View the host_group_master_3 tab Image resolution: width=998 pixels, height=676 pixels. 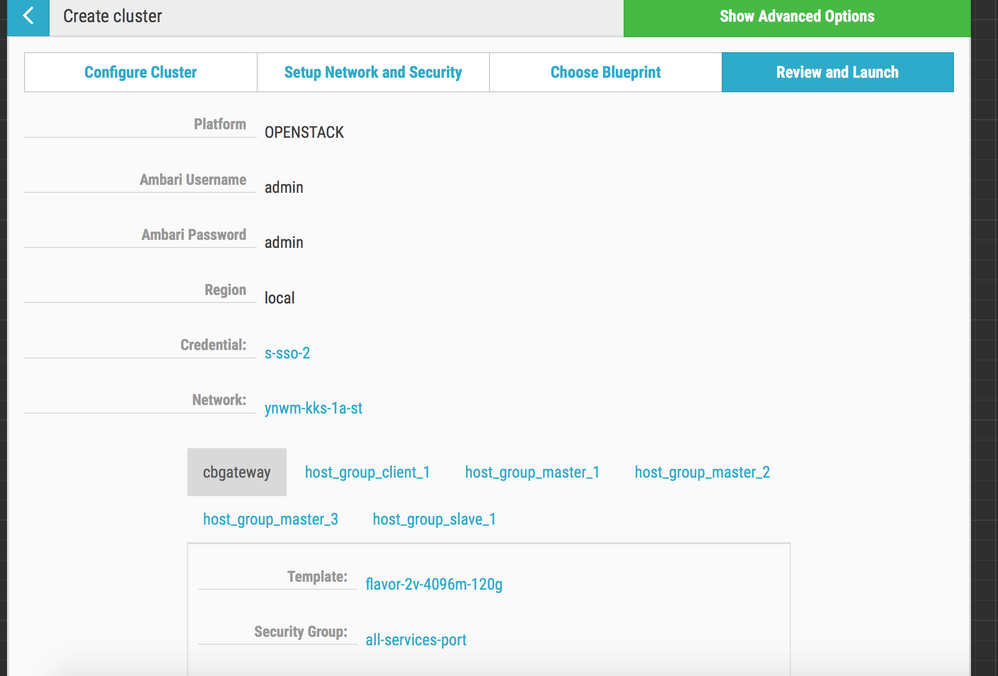tap(270, 519)
